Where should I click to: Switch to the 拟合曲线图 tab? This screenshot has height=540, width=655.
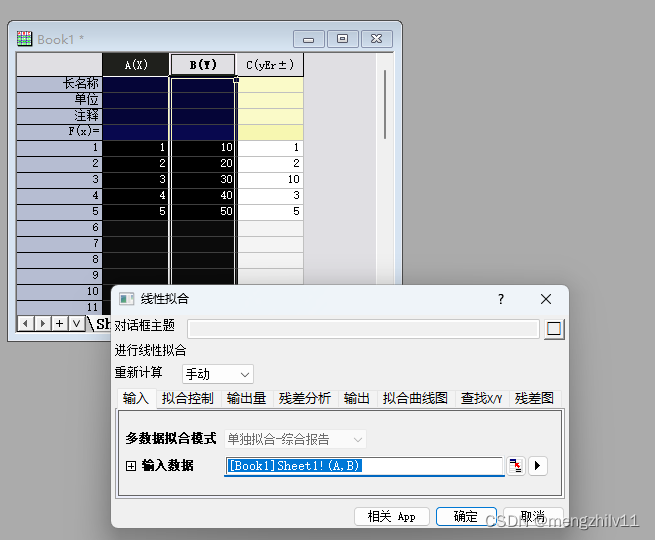tap(415, 398)
